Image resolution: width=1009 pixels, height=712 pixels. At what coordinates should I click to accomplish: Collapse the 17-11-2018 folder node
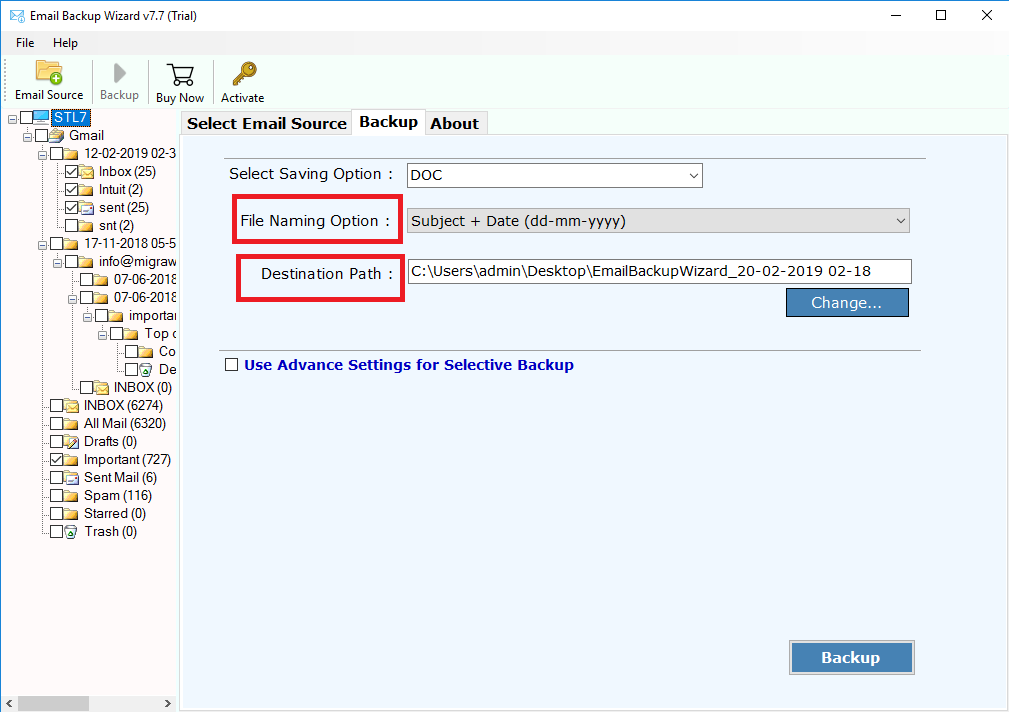(x=42, y=245)
